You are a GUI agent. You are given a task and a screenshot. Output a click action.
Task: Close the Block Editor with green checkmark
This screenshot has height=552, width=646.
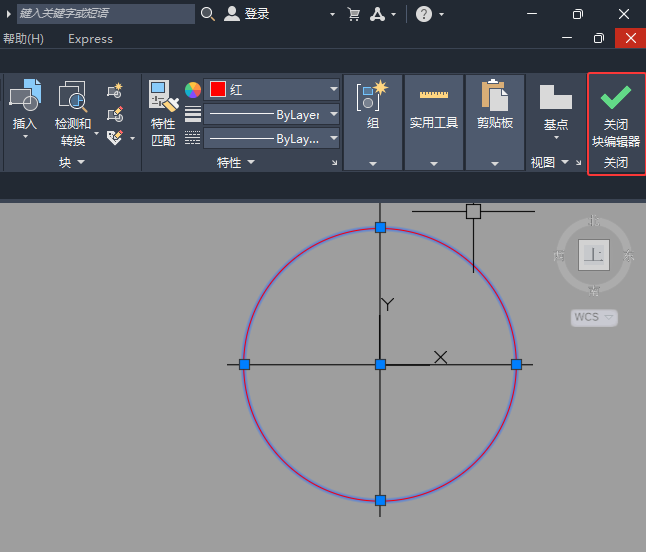[616, 97]
